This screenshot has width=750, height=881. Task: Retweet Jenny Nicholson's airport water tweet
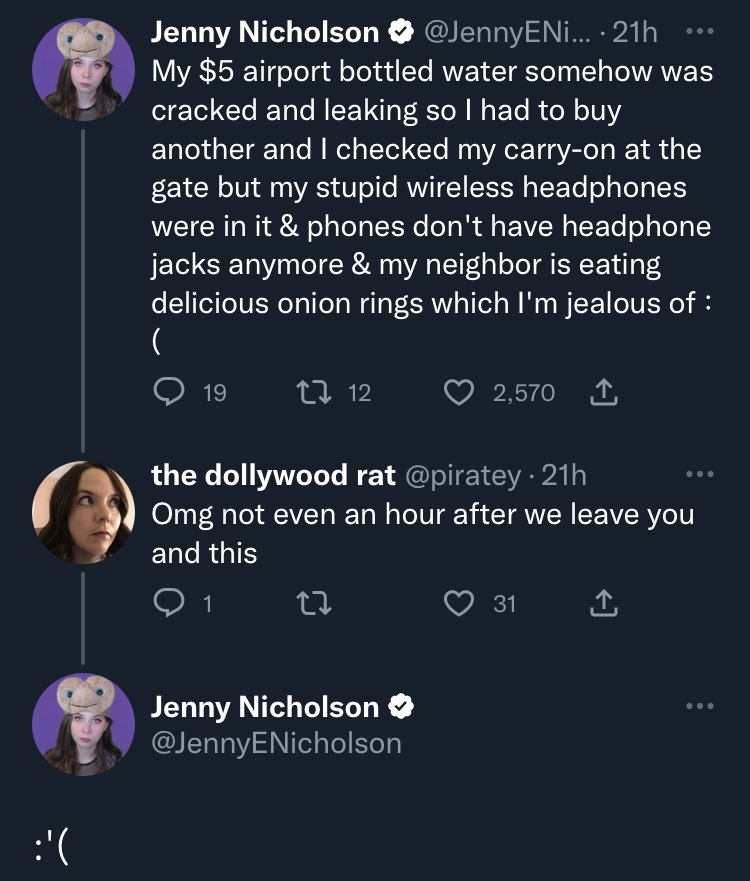point(311,392)
